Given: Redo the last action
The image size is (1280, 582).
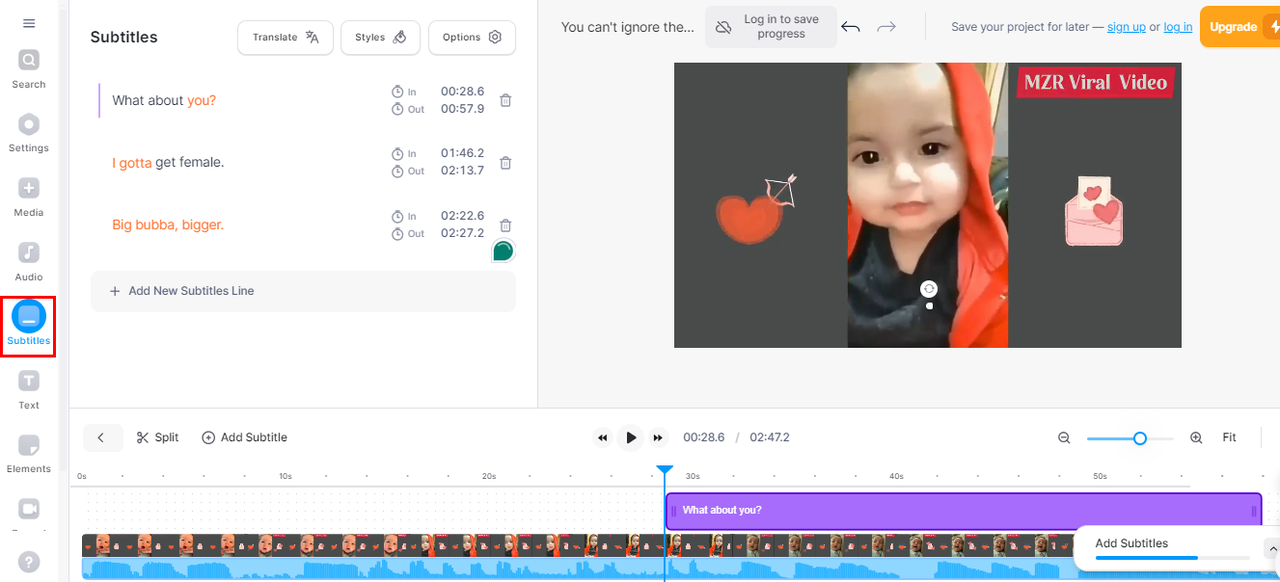Looking at the screenshot, I should pyautogui.click(x=886, y=27).
